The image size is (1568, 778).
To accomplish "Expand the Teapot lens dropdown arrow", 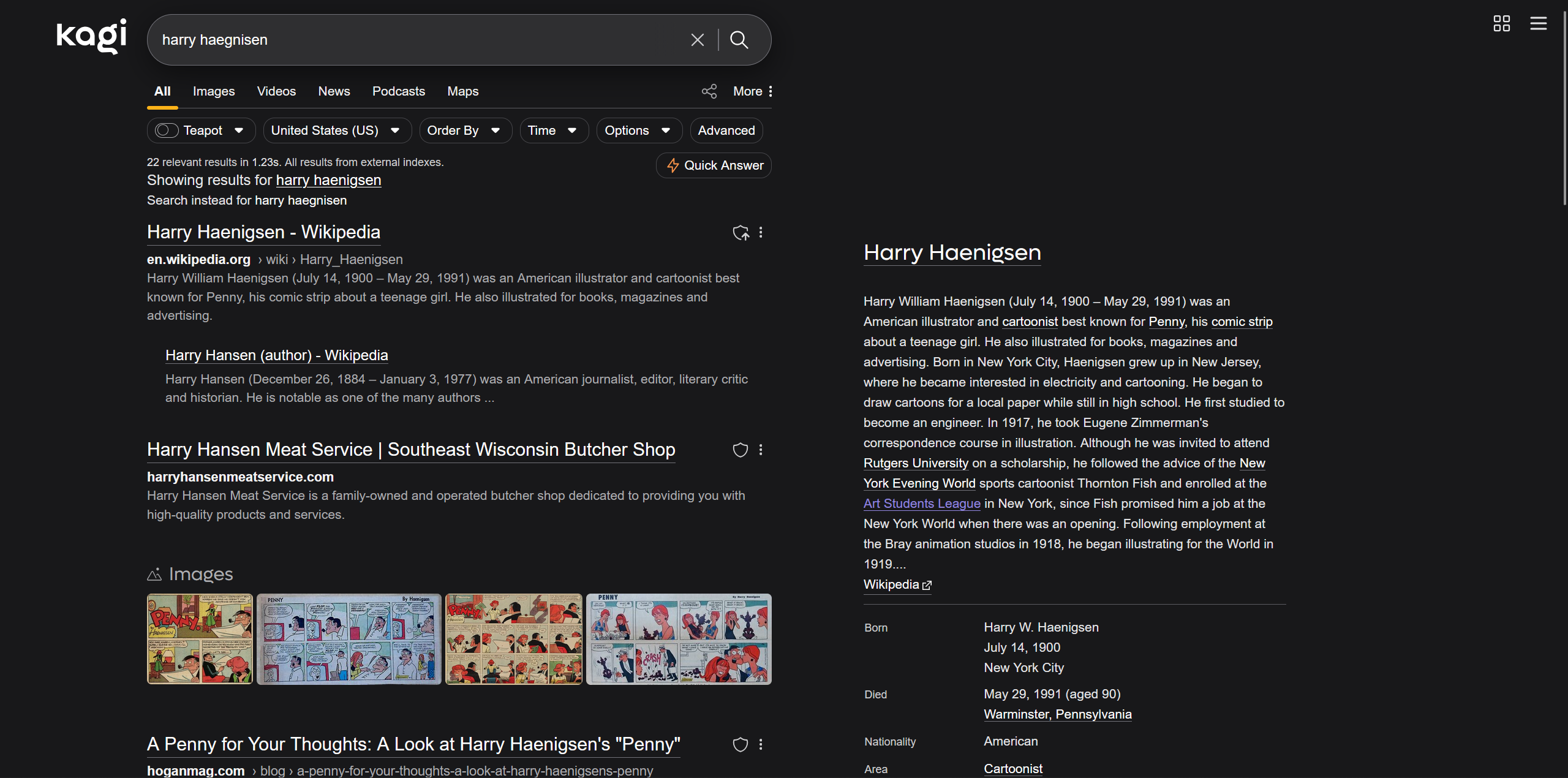I will point(239,130).
